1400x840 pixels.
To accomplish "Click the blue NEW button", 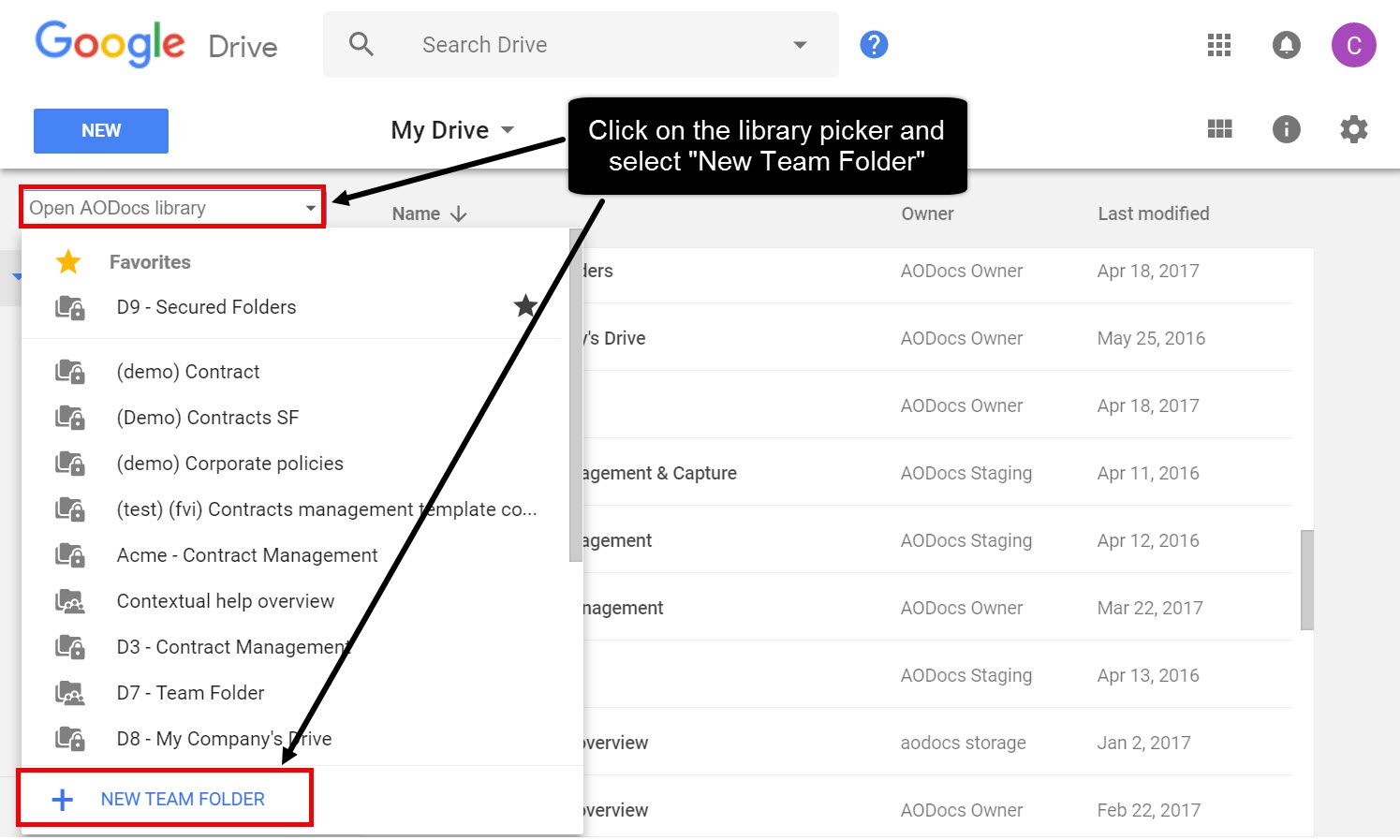I will (101, 130).
